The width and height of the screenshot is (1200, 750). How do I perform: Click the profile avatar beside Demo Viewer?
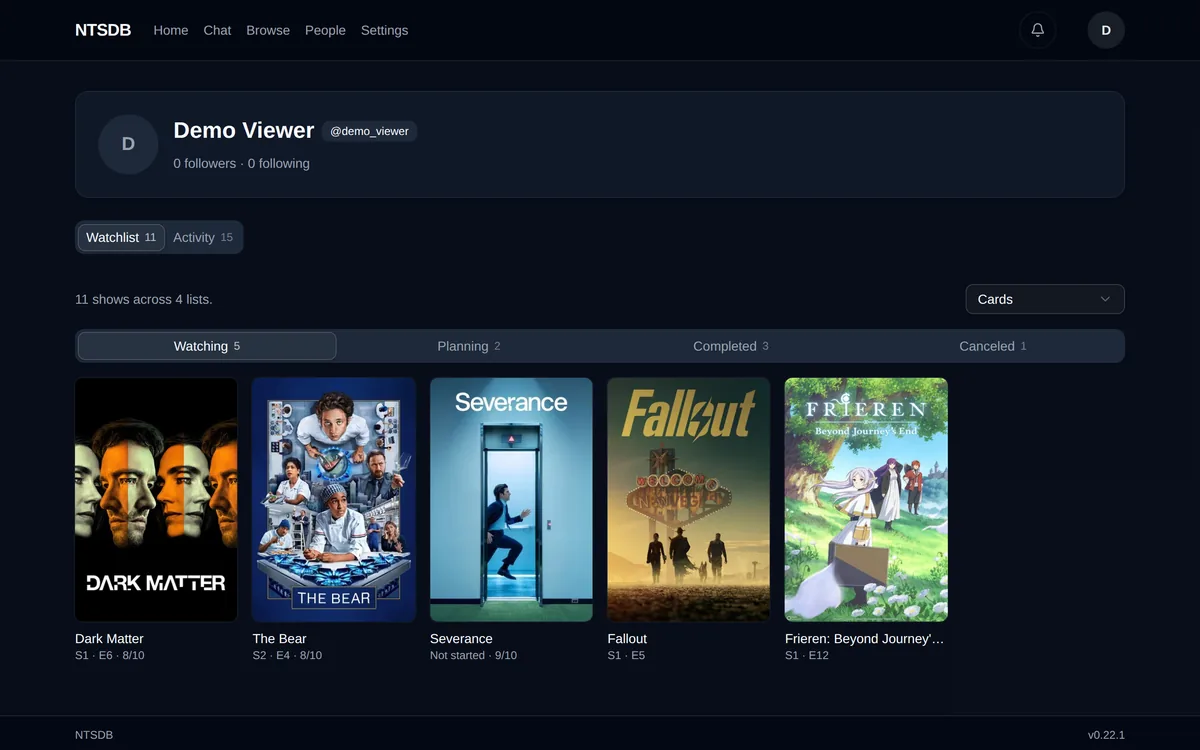[128, 144]
